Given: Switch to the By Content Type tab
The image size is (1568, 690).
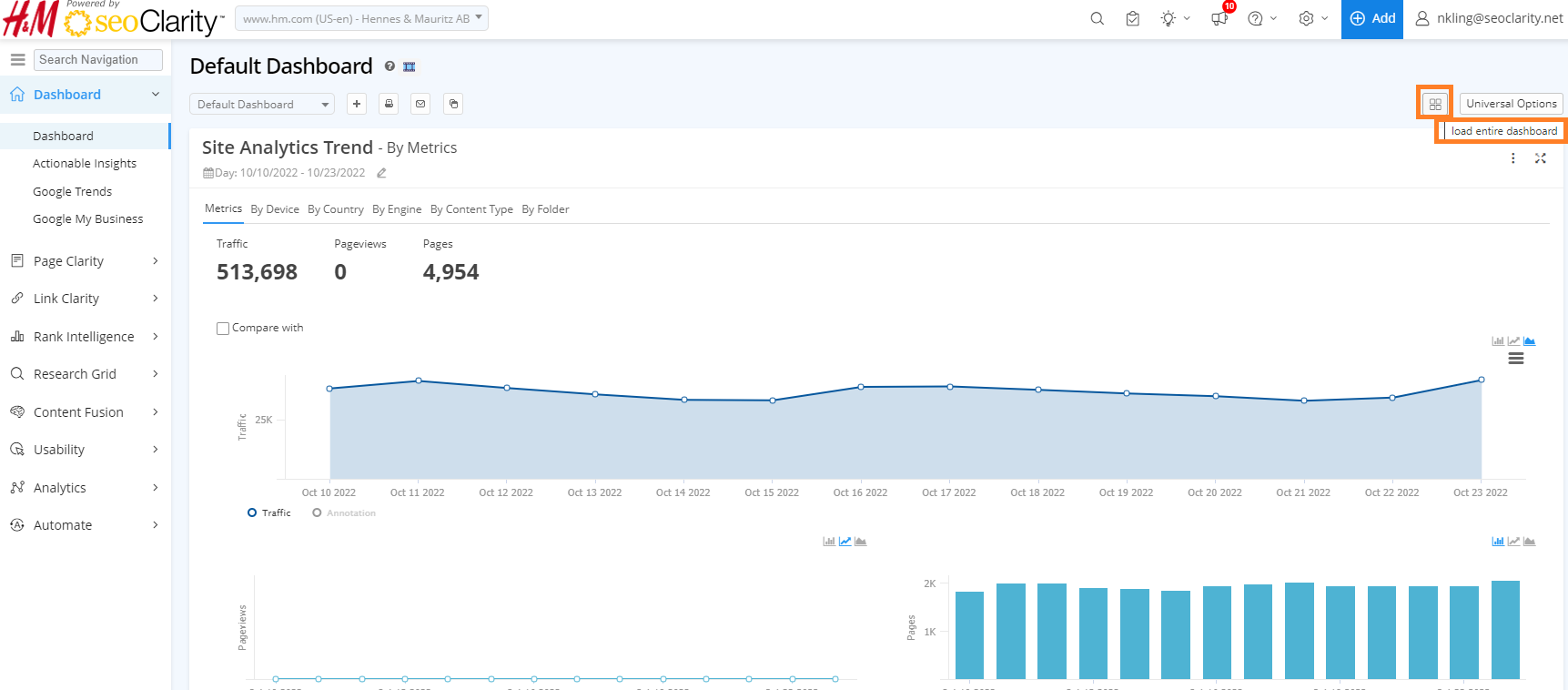Looking at the screenshot, I should click(471, 209).
